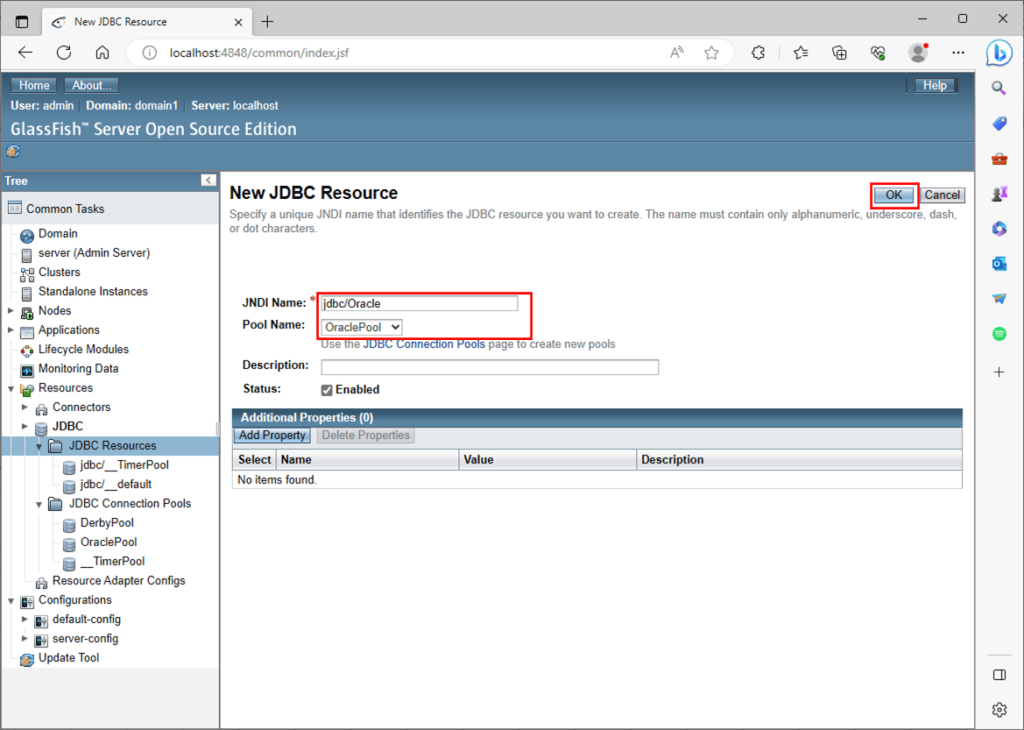Open Bing Copilot in the browser sidebar
The height and width of the screenshot is (730, 1024).
(999, 53)
